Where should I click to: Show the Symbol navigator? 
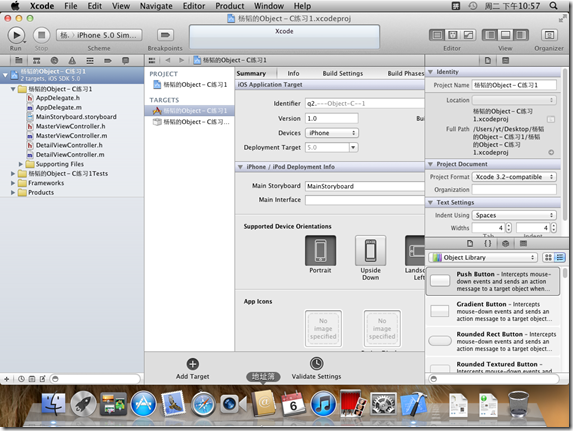pyautogui.click(x=37, y=60)
